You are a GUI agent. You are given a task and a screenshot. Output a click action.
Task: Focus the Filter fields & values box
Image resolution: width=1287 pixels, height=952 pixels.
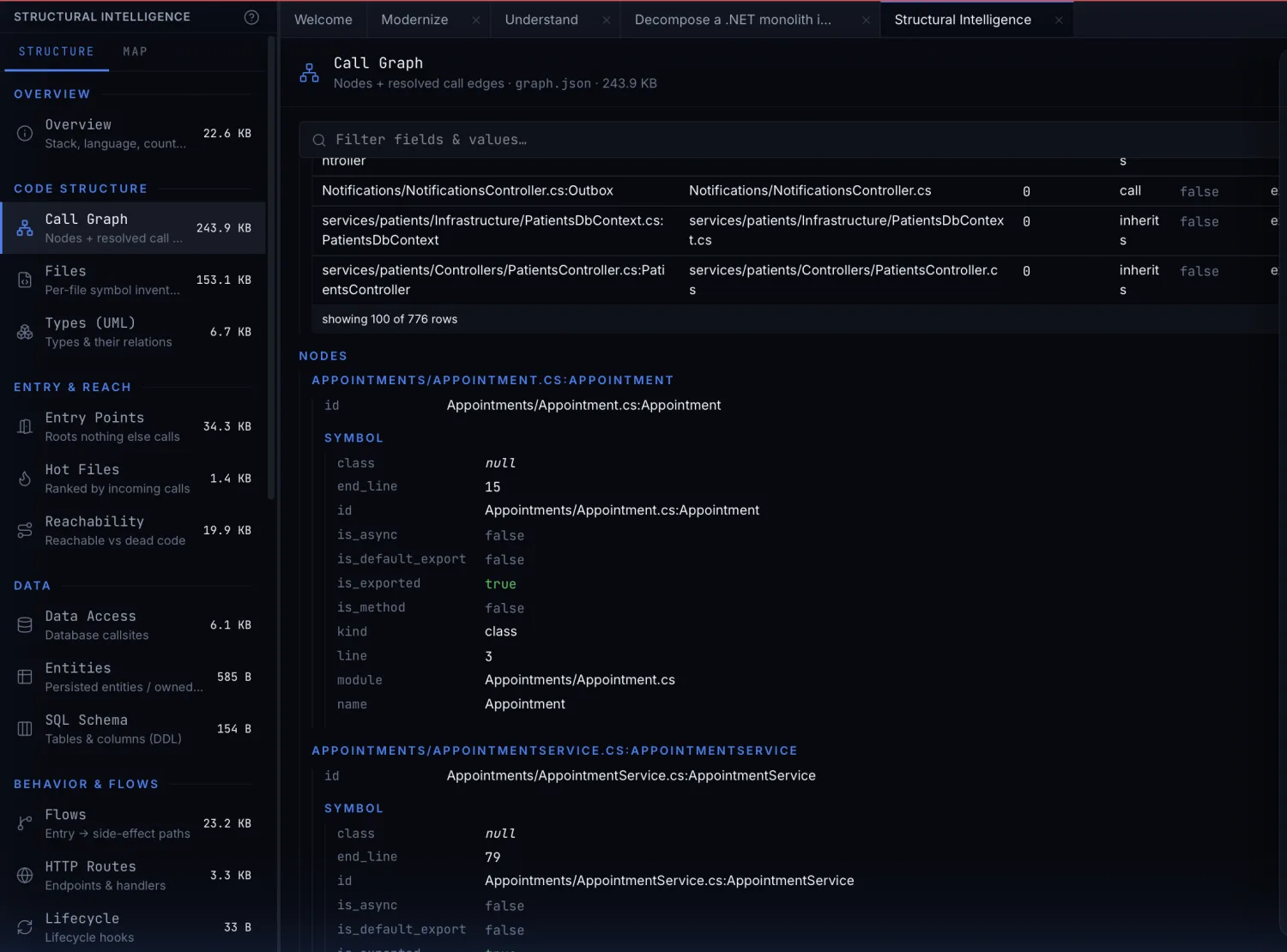[x=789, y=140]
